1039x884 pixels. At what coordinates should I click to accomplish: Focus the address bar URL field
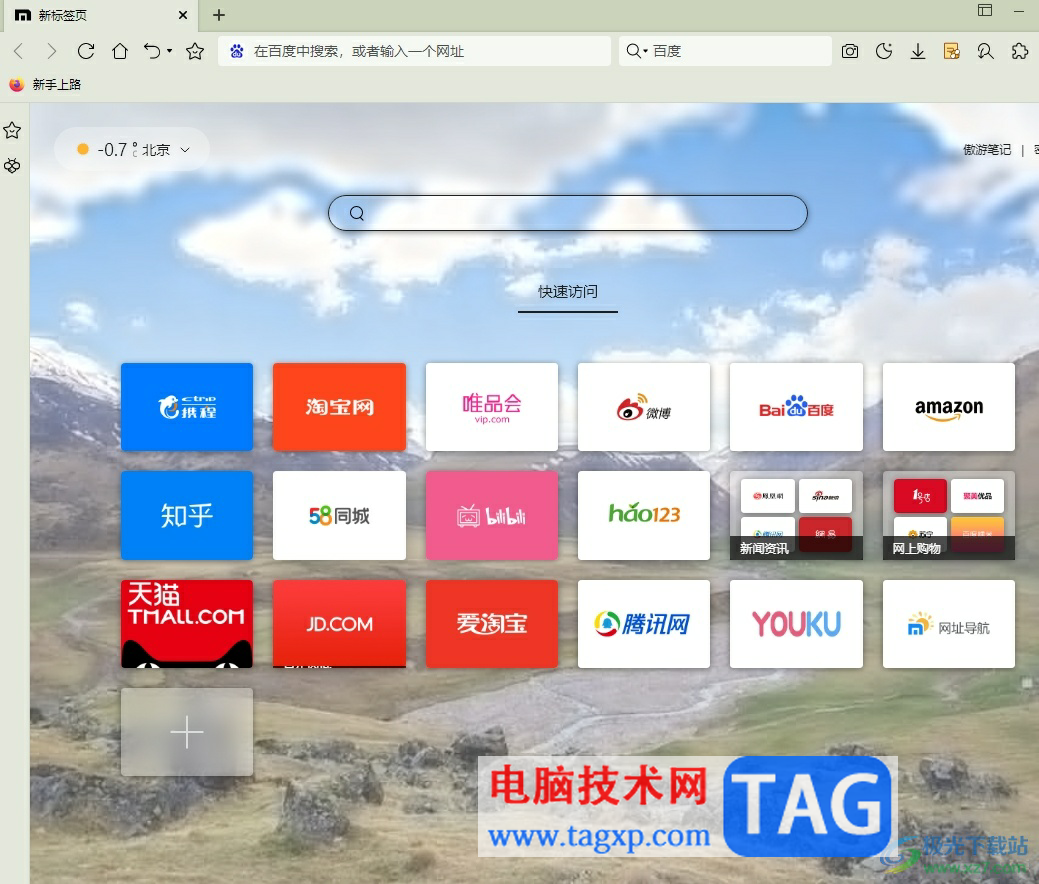pos(414,51)
